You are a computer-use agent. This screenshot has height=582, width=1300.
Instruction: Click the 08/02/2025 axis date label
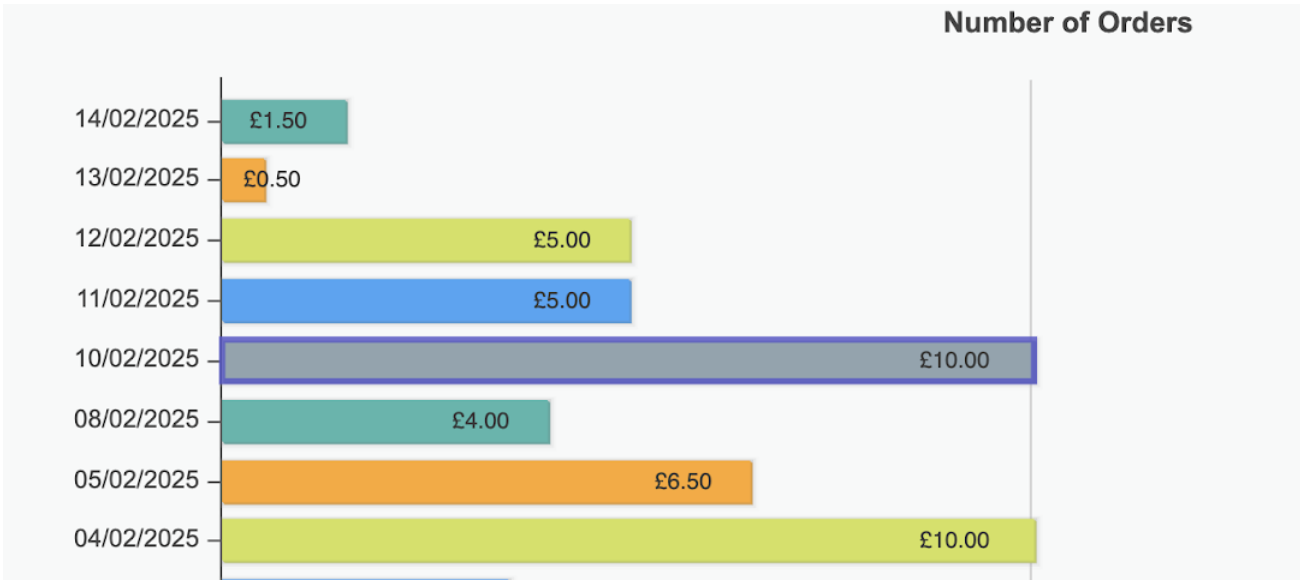137,419
